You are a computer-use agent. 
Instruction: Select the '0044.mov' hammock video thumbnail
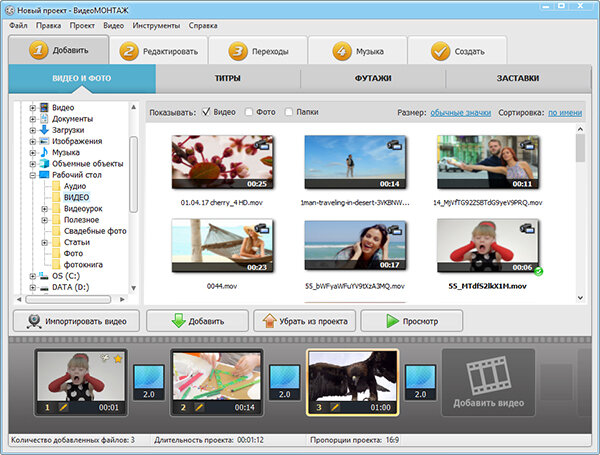[222, 245]
